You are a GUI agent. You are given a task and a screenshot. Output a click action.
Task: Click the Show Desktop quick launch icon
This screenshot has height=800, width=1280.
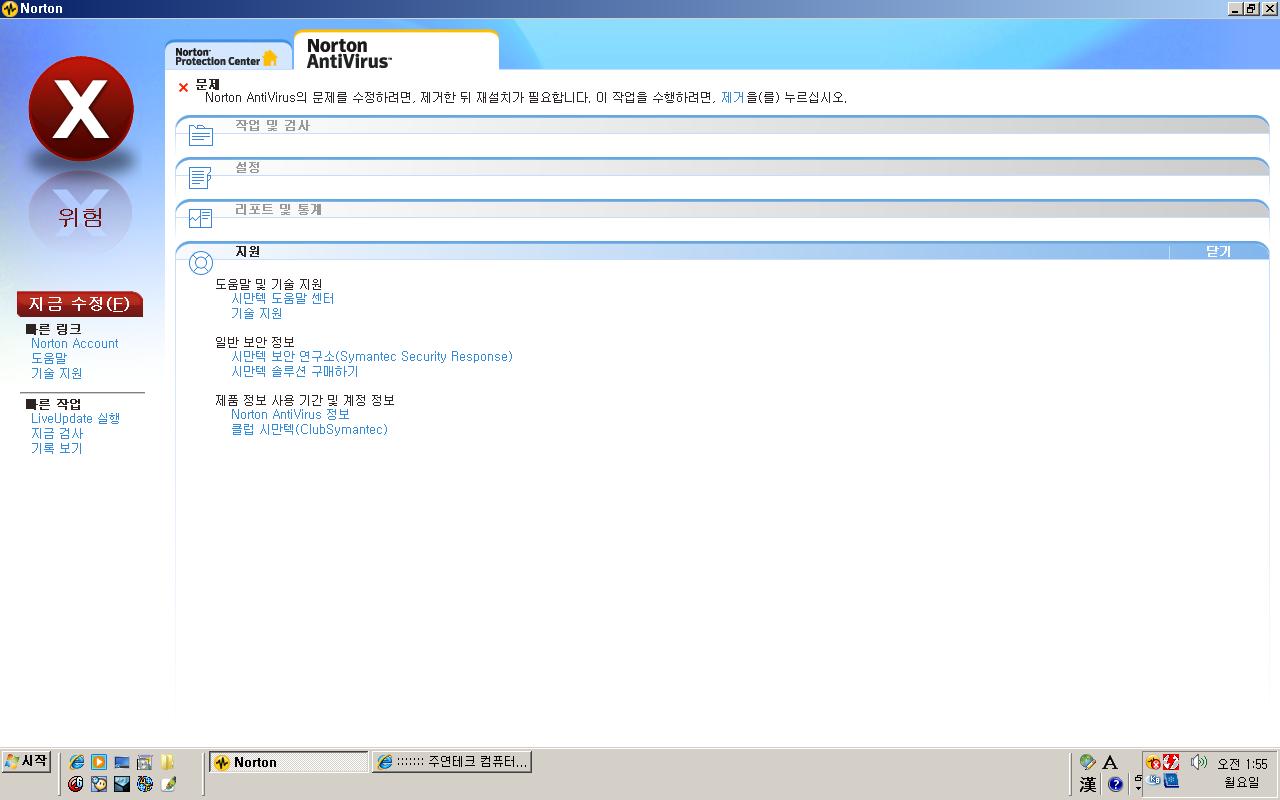click(x=122, y=762)
